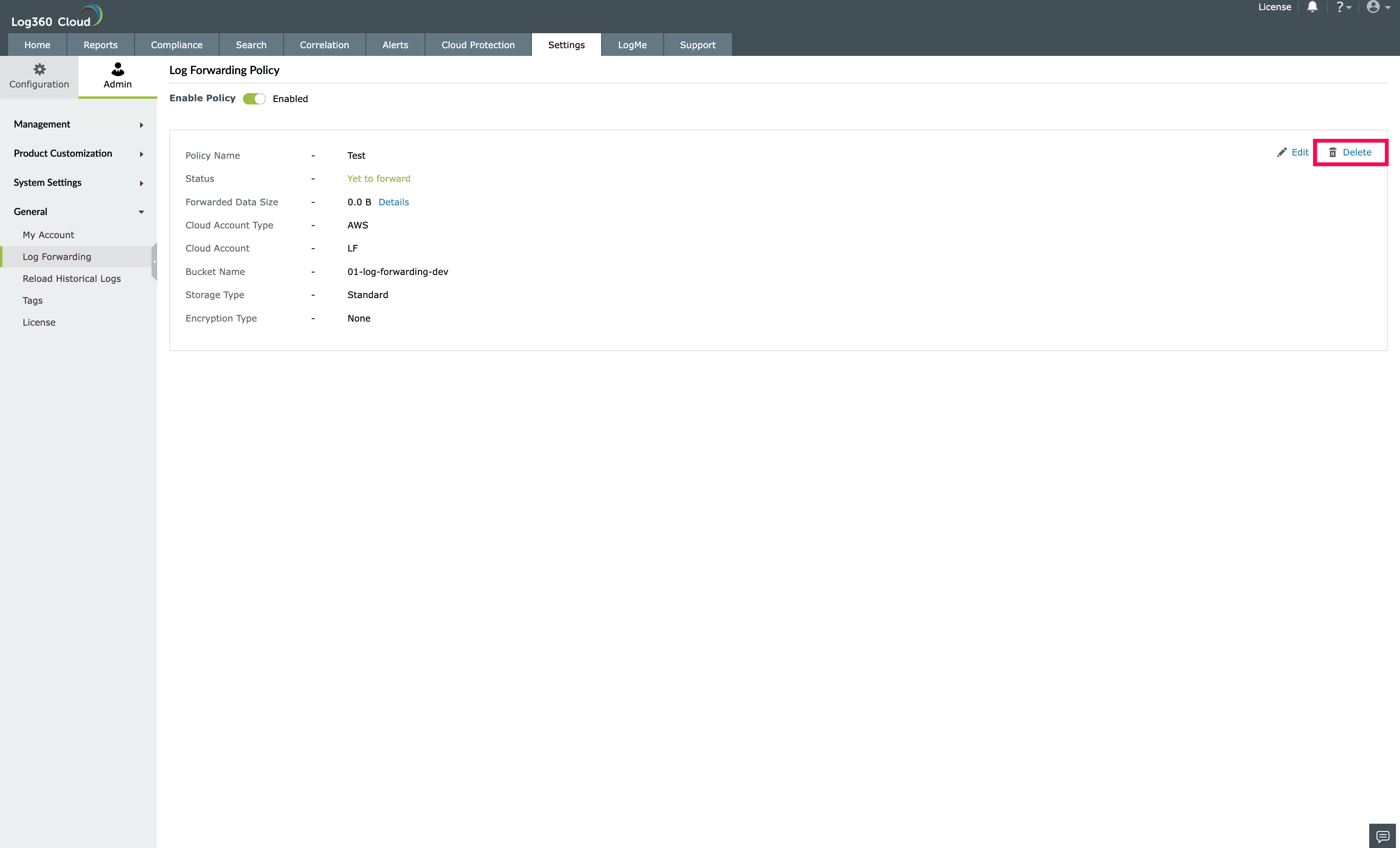Screen dimensions: 1400x848
Task: Open License from the top bar
Action: (x=1274, y=7)
